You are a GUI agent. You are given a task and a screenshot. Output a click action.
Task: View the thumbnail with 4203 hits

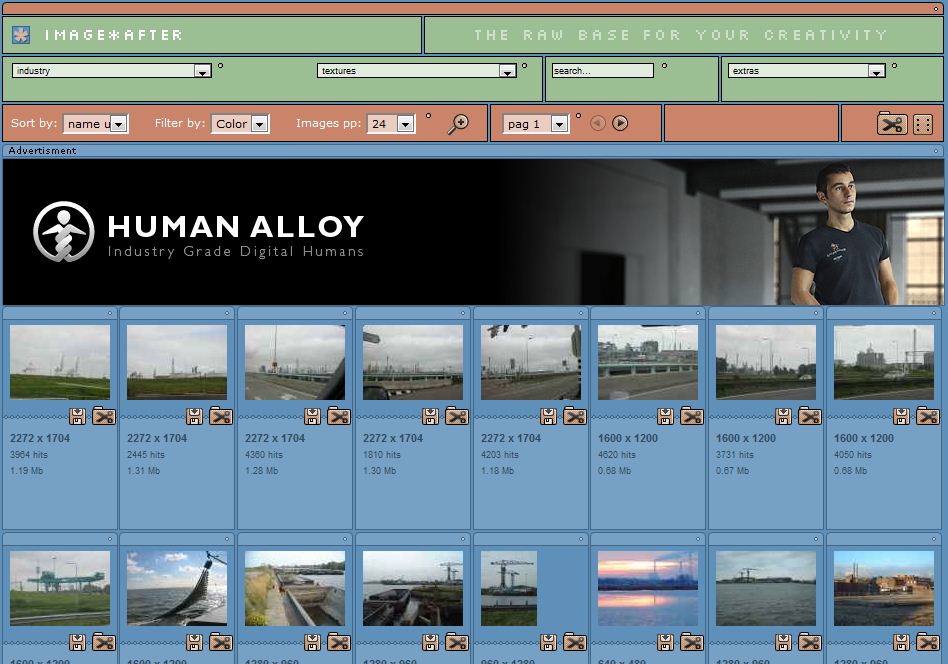pyautogui.click(x=531, y=362)
